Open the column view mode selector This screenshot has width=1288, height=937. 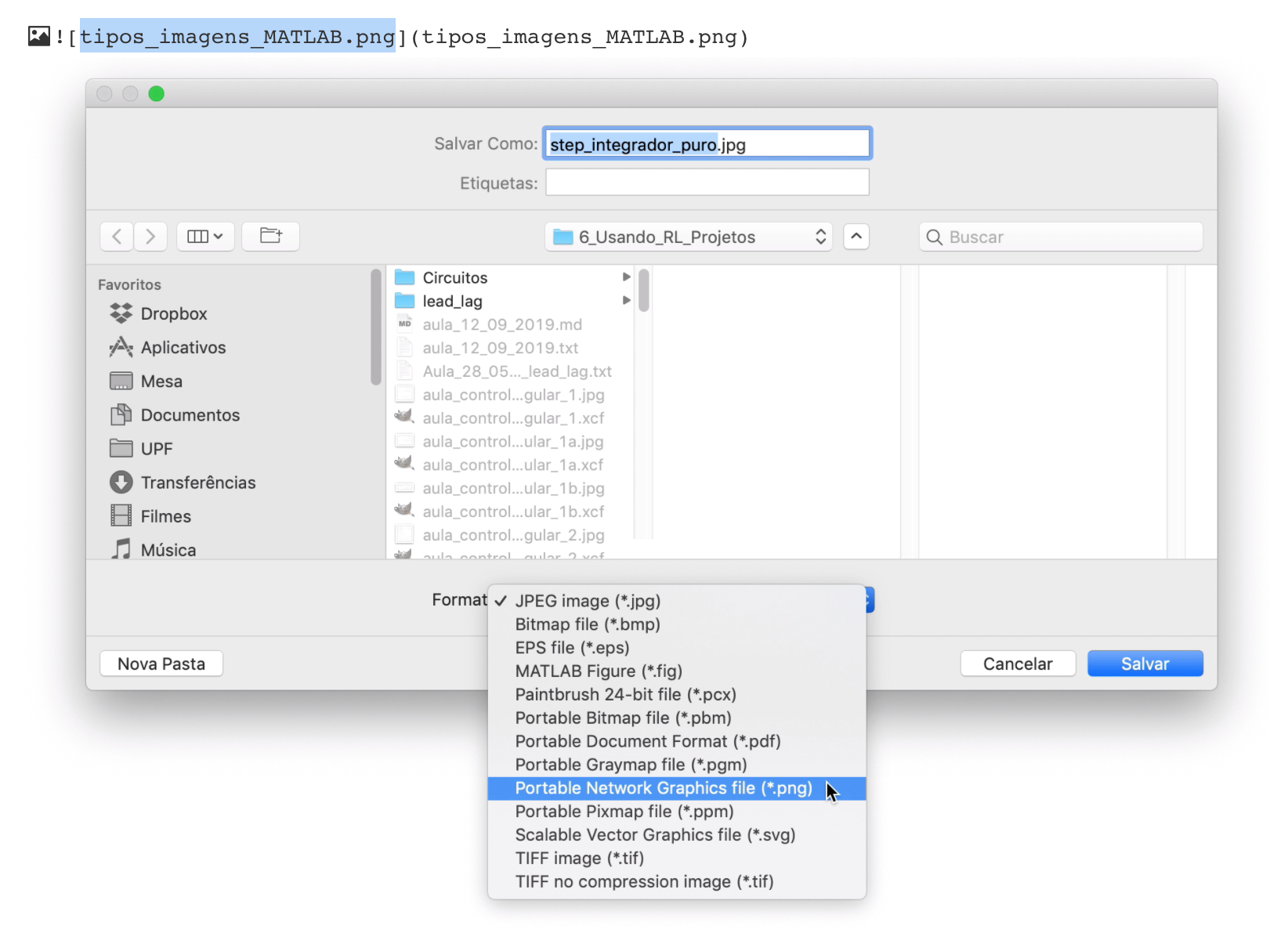tap(205, 236)
